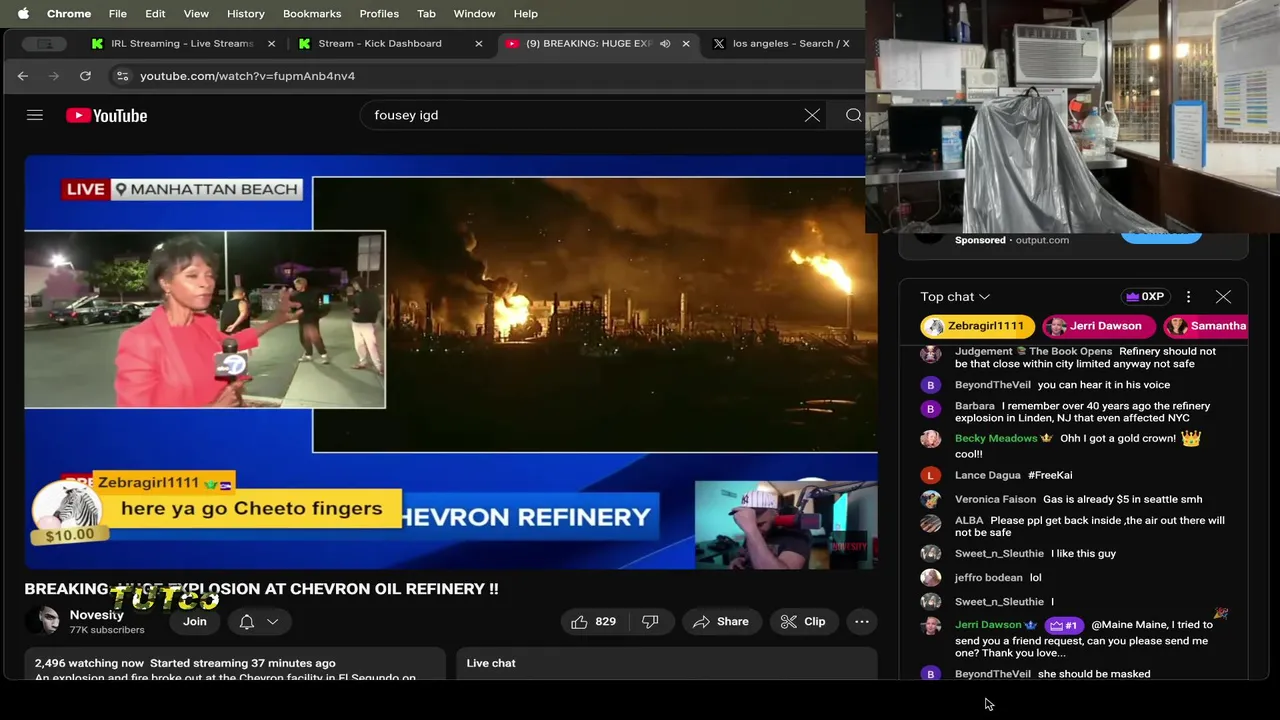Click BeyondTheVeil avatar beside 'you can hear it'
1280x720 pixels.
[x=931, y=385]
